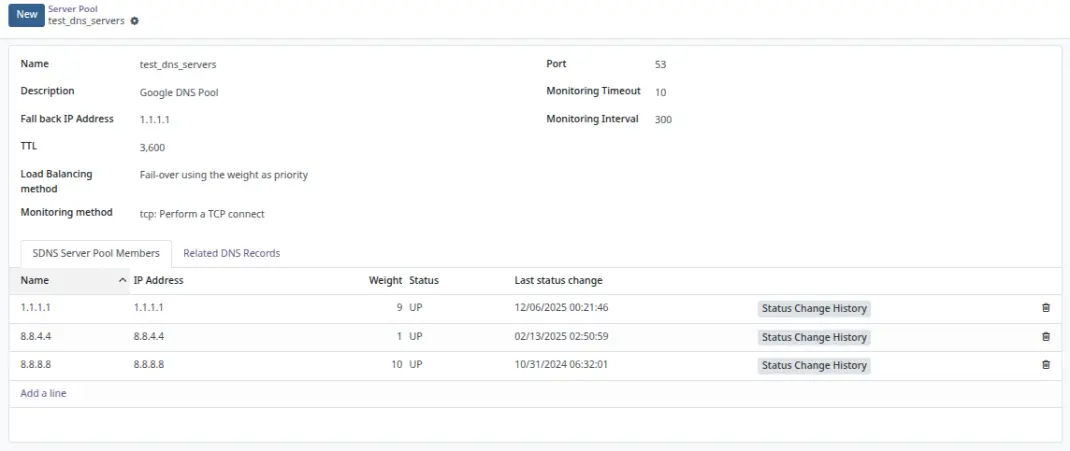Delete the 8.8.4.4 pool member row
The image size is (1070, 451).
pyautogui.click(x=1046, y=337)
